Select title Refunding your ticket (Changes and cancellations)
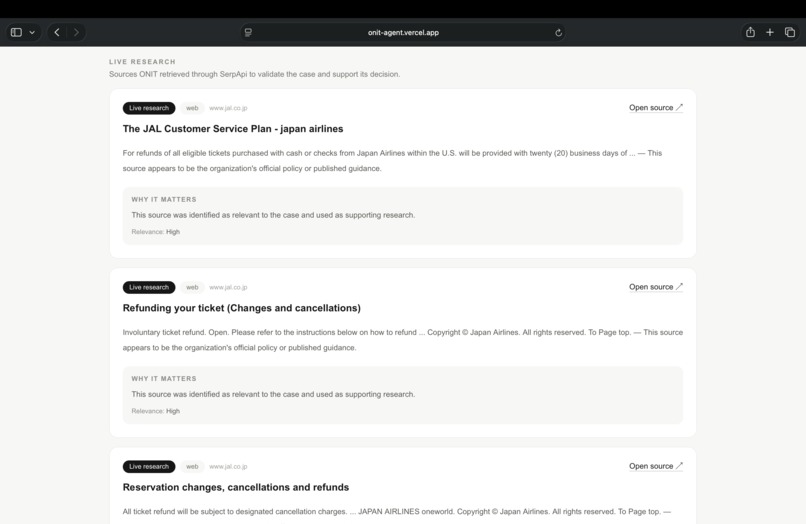 [242, 308]
